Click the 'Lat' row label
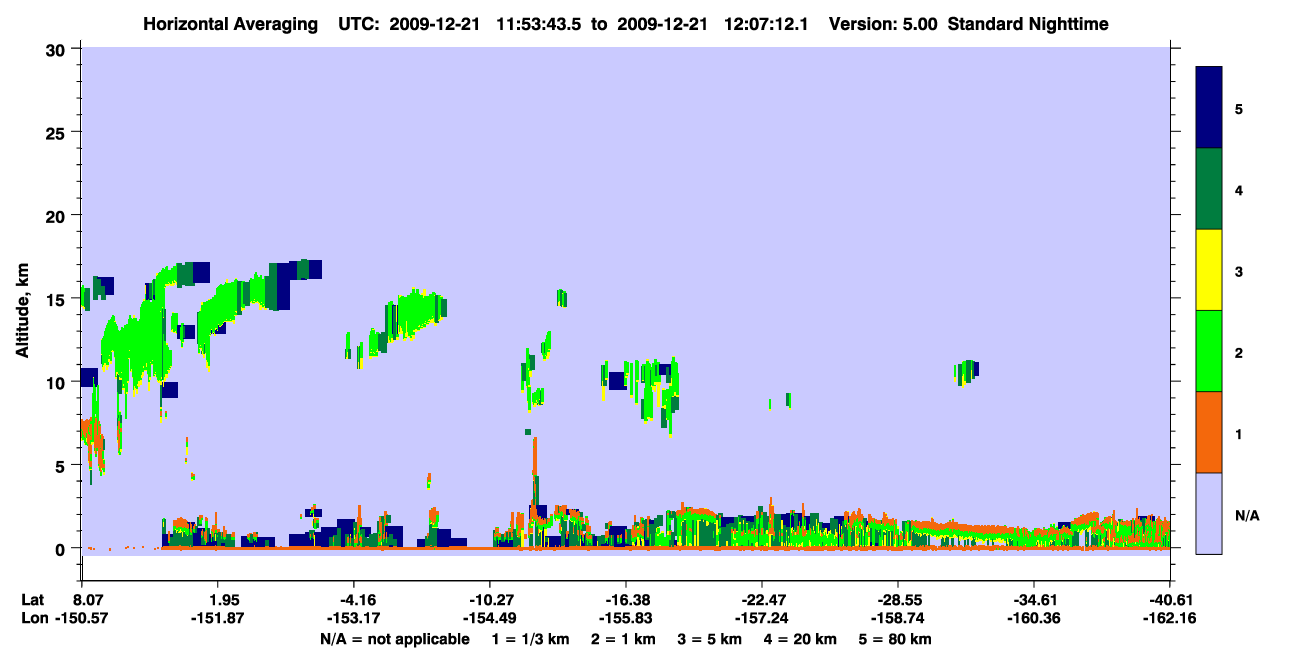 (33, 600)
